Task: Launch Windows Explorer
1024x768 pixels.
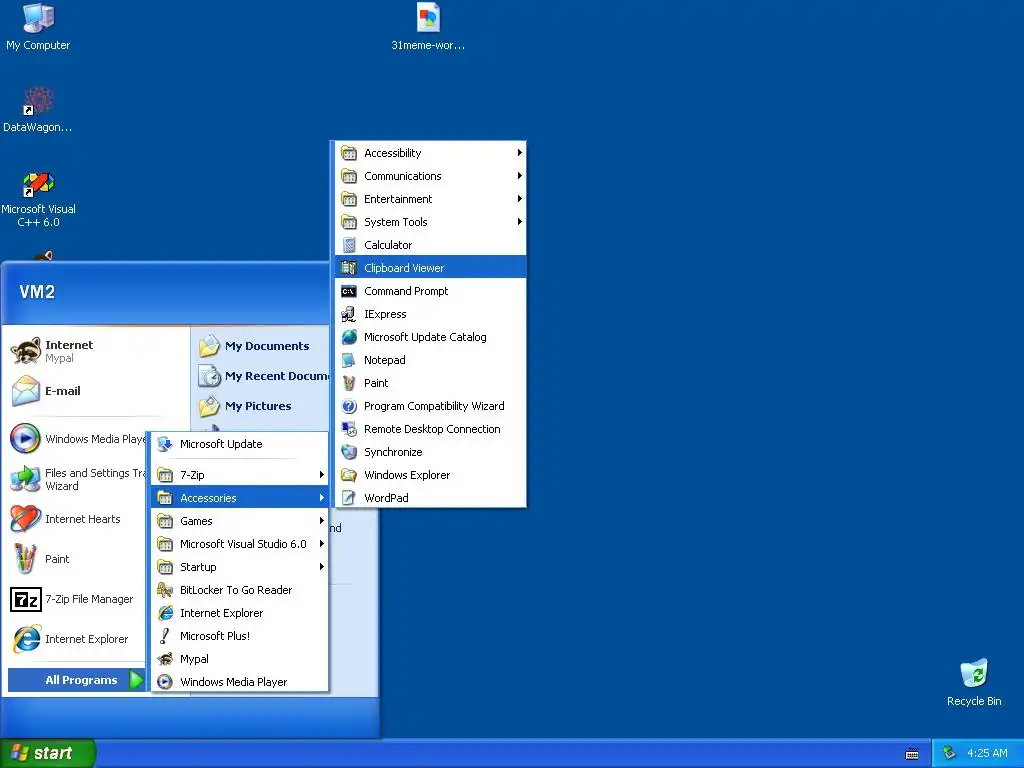Action: coord(430,475)
